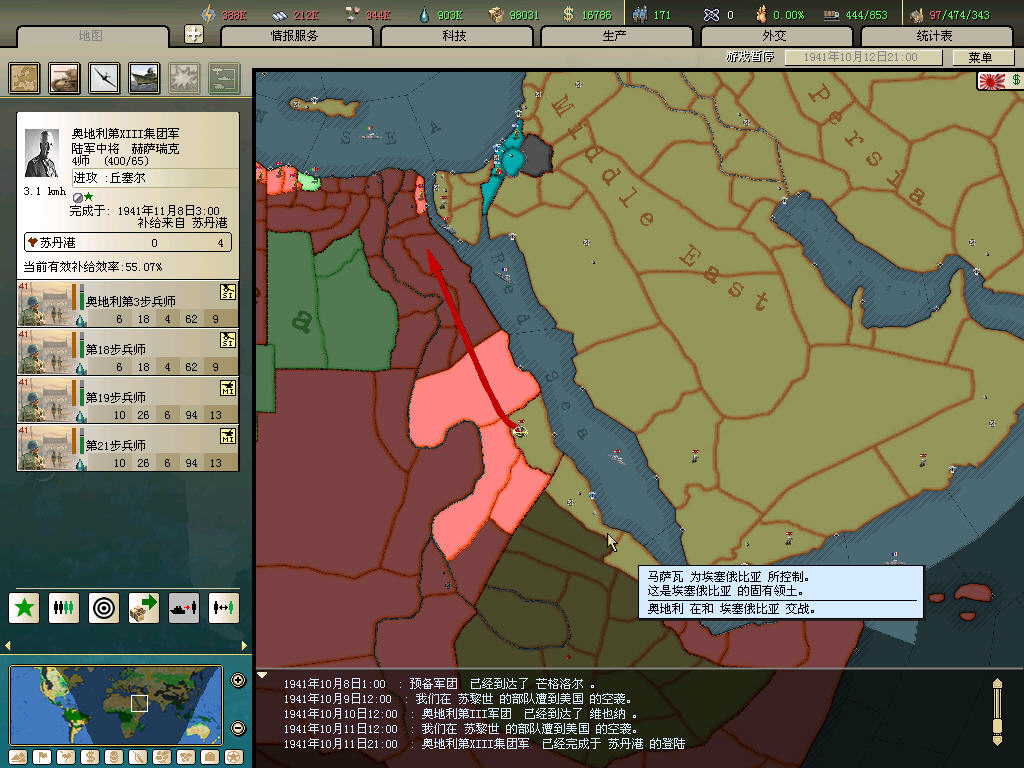Expand the message log top-left arrow
The height and width of the screenshot is (768, 1024).
point(262,675)
